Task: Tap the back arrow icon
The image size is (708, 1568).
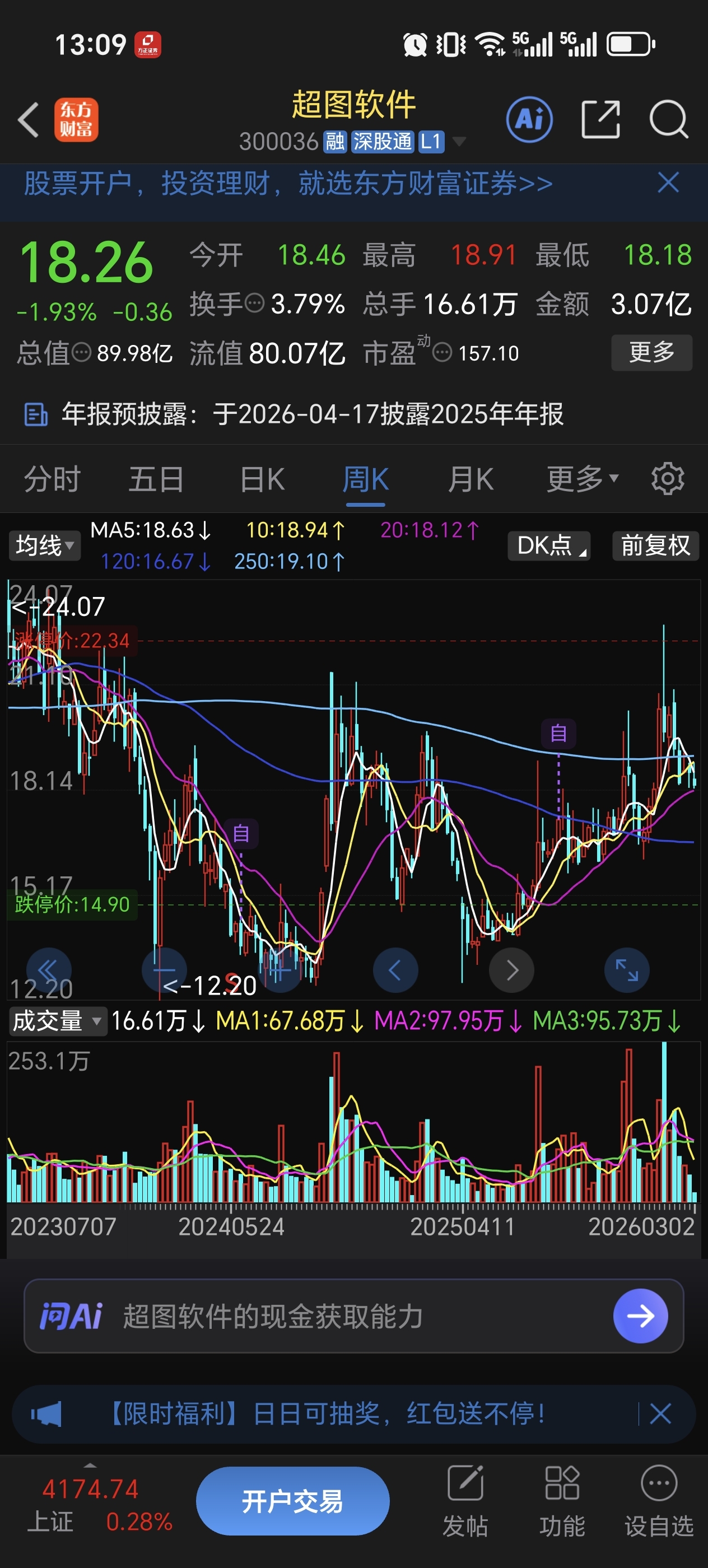Action: coord(29,119)
